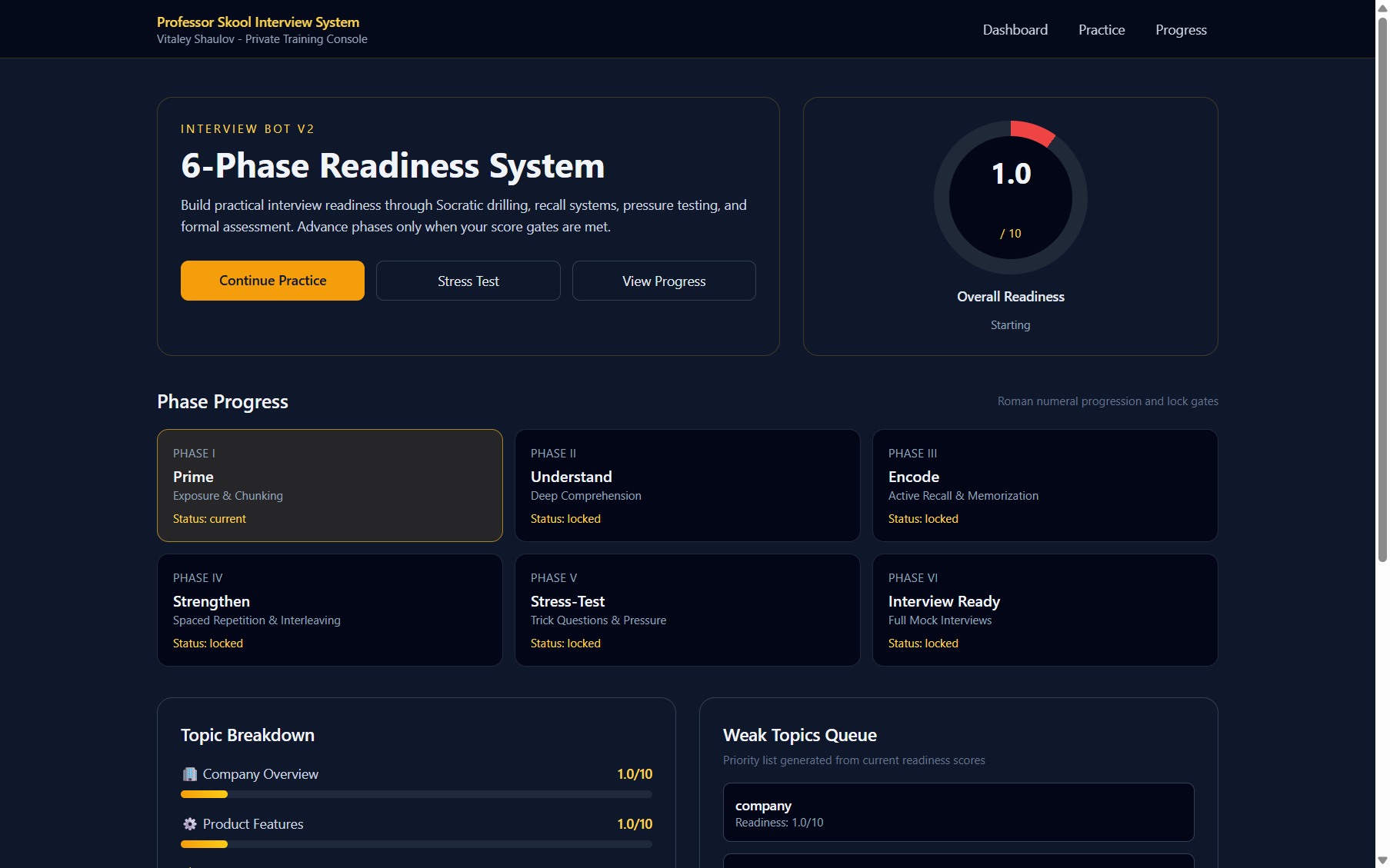Select Phase V Stress-Test card
This screenshot has width=1390, height=868.
pos(687,610)
